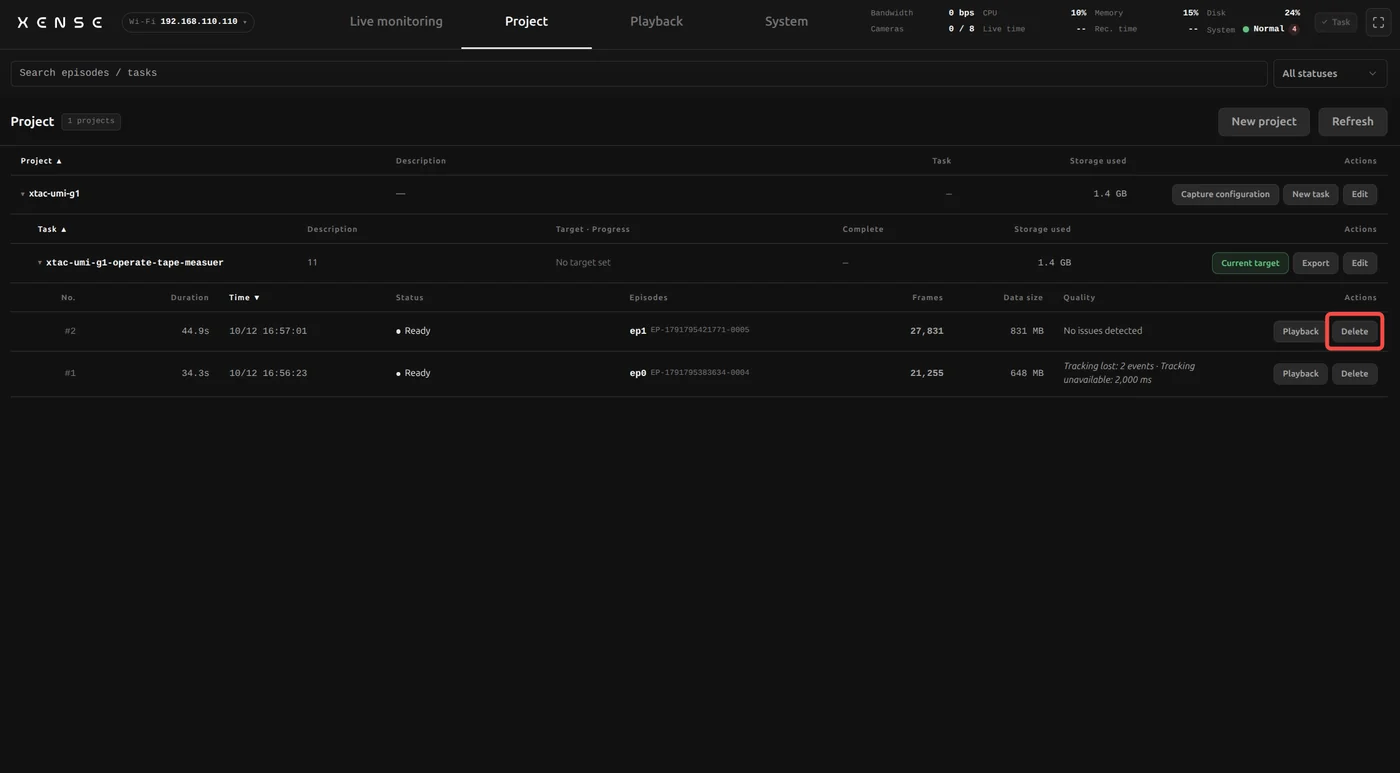Edit the xtac-umi-g1 project
This screenshot has height=773, width=1400.
(x=1360, y=194)
